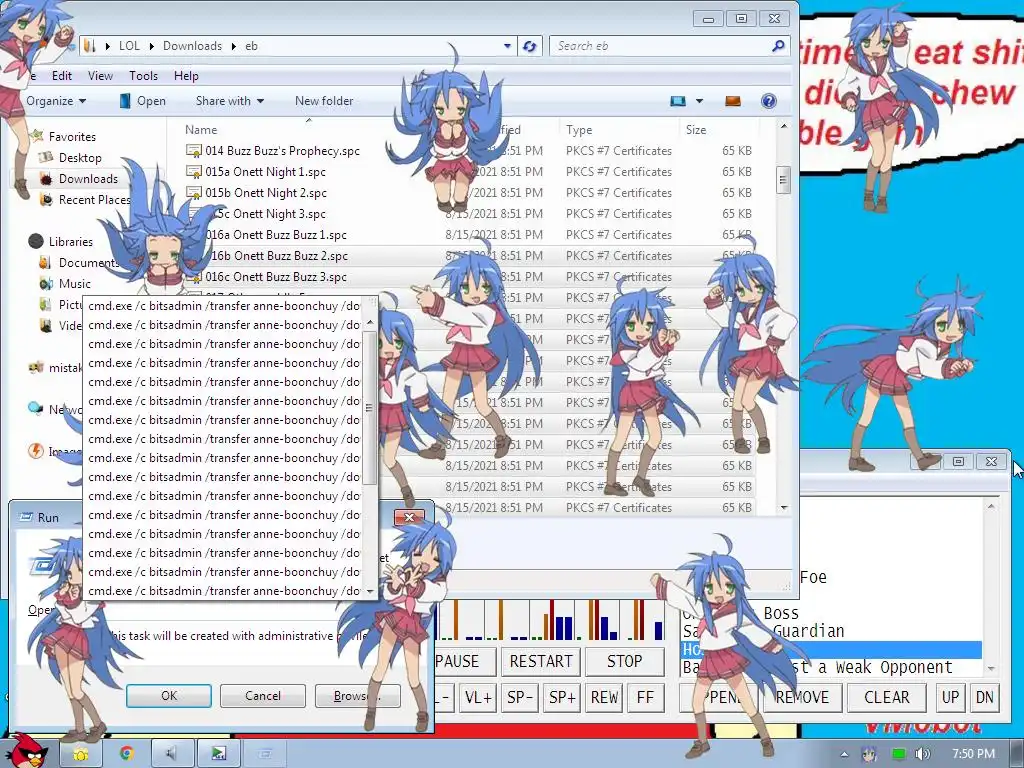Screen dimensions: 1024x768
Task: Click the Run window title bar icon
Action: [x=26, y=517]
